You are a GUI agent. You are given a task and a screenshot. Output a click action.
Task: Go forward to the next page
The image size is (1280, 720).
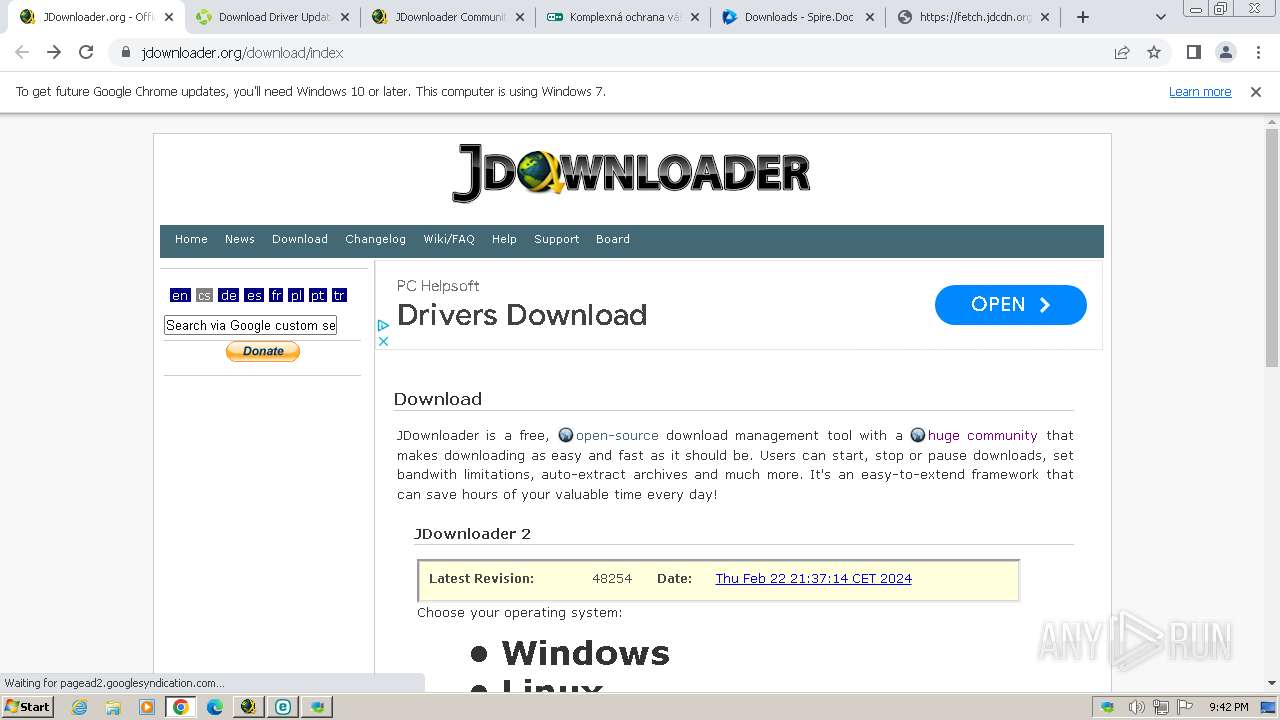[54, 52]
